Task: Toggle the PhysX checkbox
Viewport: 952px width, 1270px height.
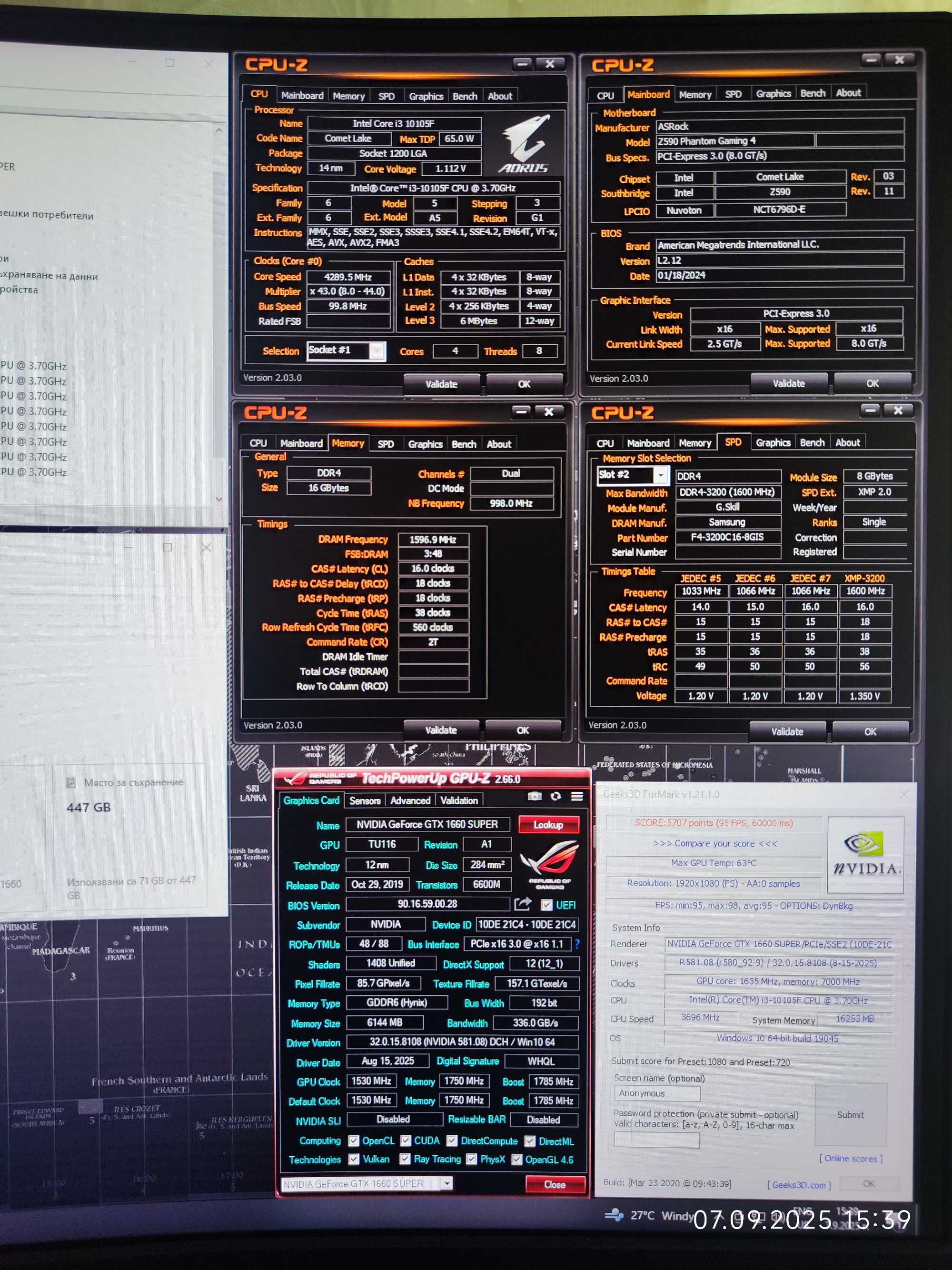Action: [471, 1159]
